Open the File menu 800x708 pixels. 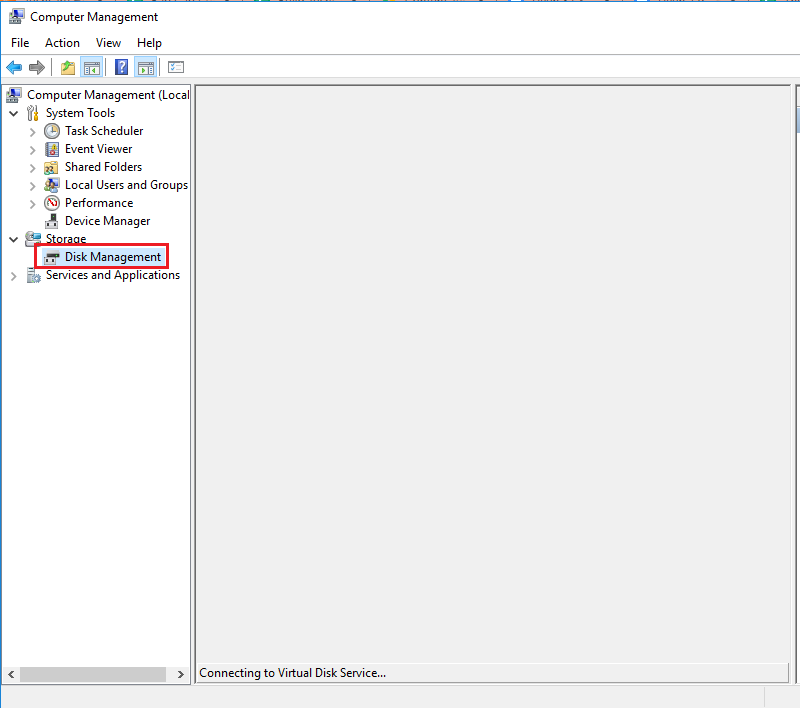tap(20, 43)
